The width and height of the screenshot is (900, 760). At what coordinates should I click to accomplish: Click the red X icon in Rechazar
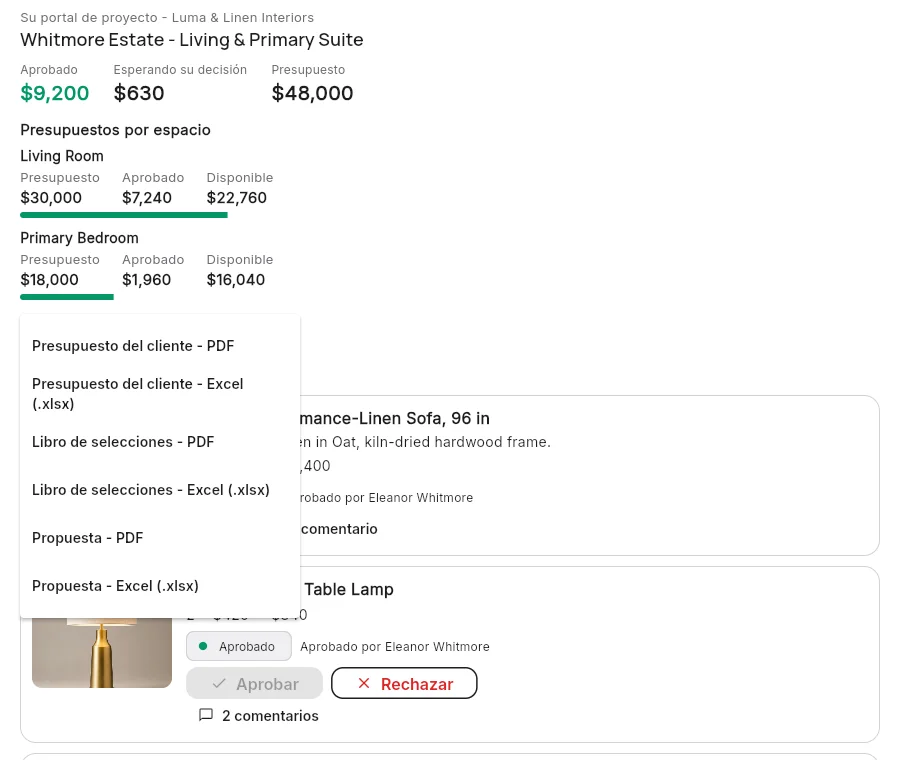tap(364, 683)
